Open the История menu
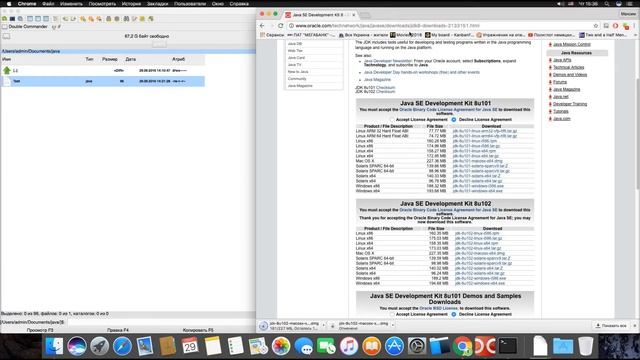 131,4
